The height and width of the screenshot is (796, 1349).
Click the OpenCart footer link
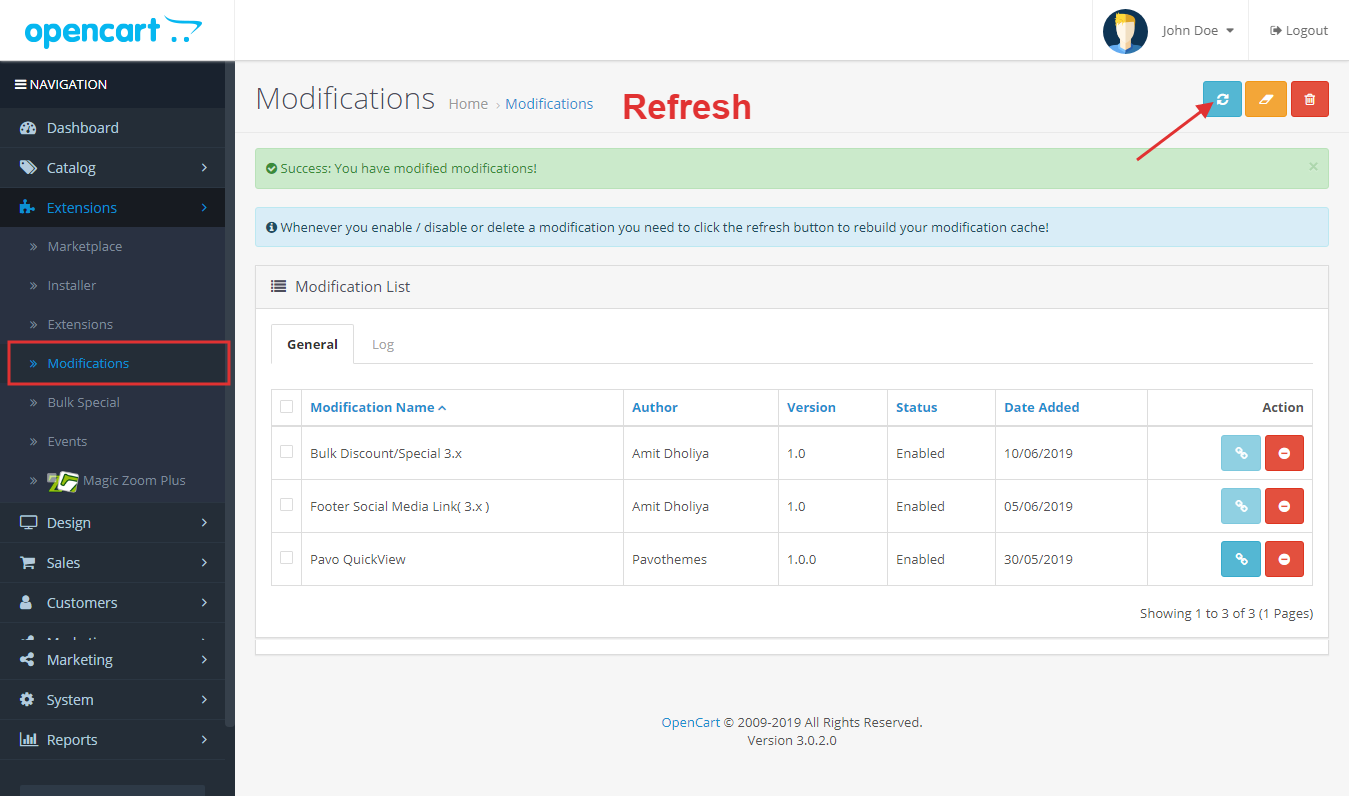coord(690,722)
